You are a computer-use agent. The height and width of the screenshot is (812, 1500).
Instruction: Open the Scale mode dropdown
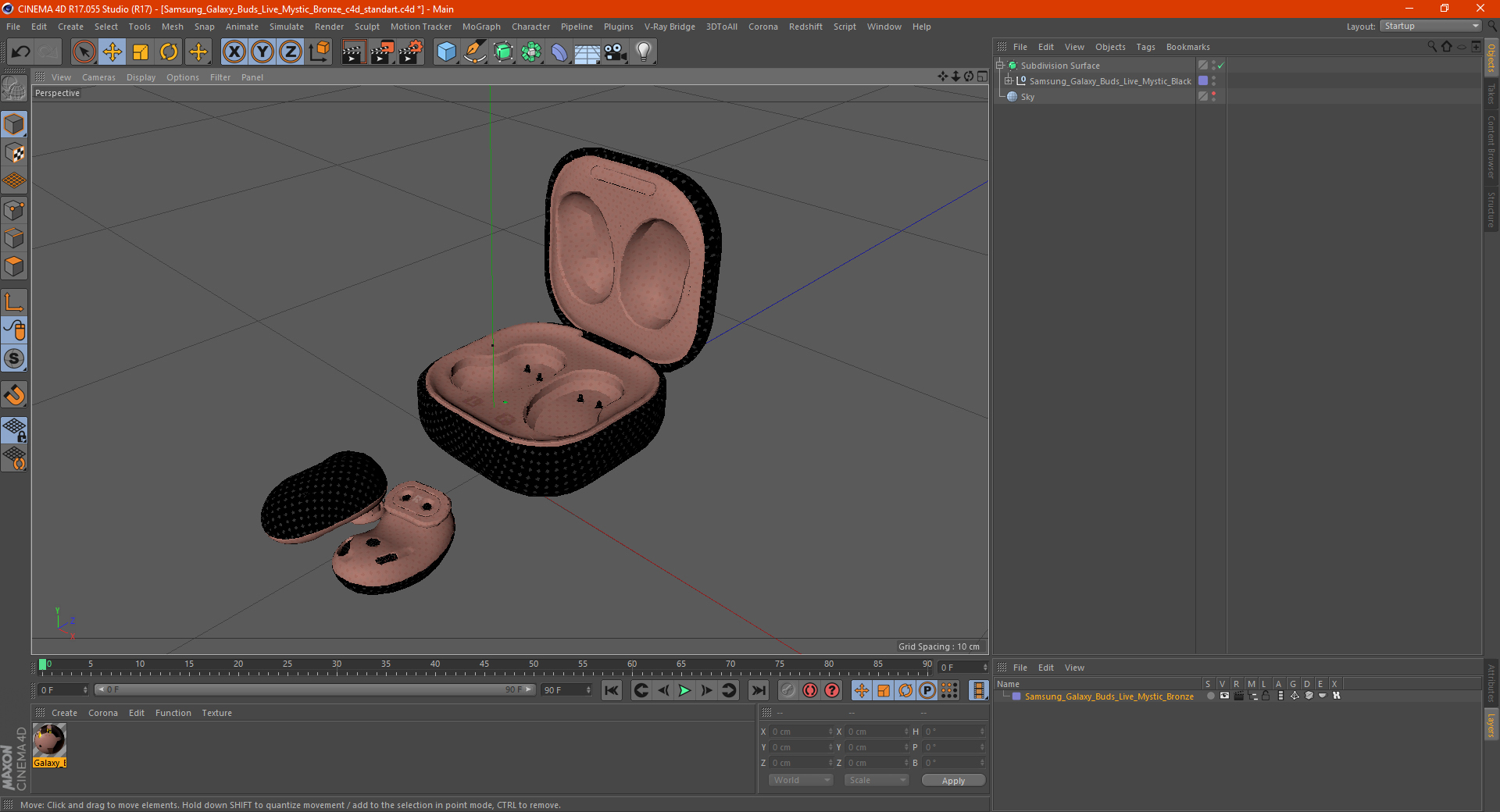point(877,780)
